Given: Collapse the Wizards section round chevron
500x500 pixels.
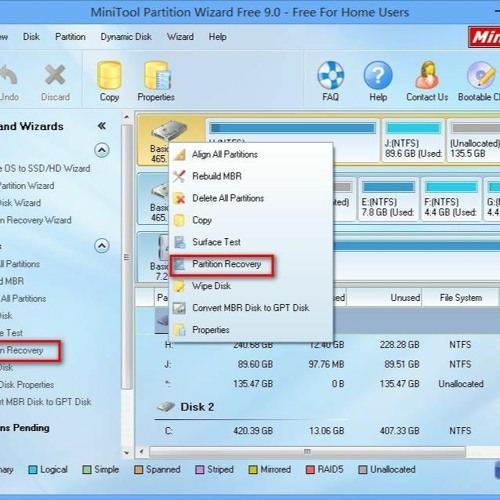Looking at the screenshot, I should [x=102, y=150].
